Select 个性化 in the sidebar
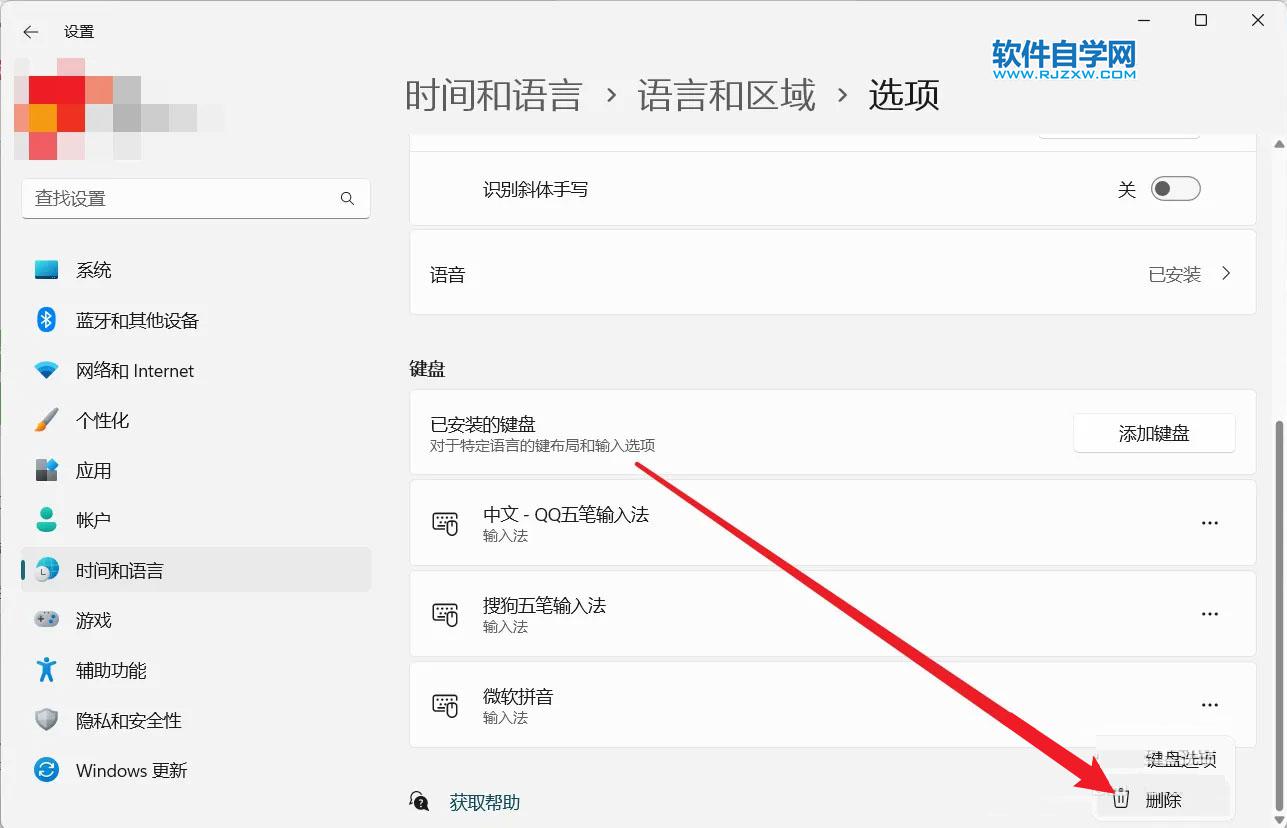 [103, 420]
